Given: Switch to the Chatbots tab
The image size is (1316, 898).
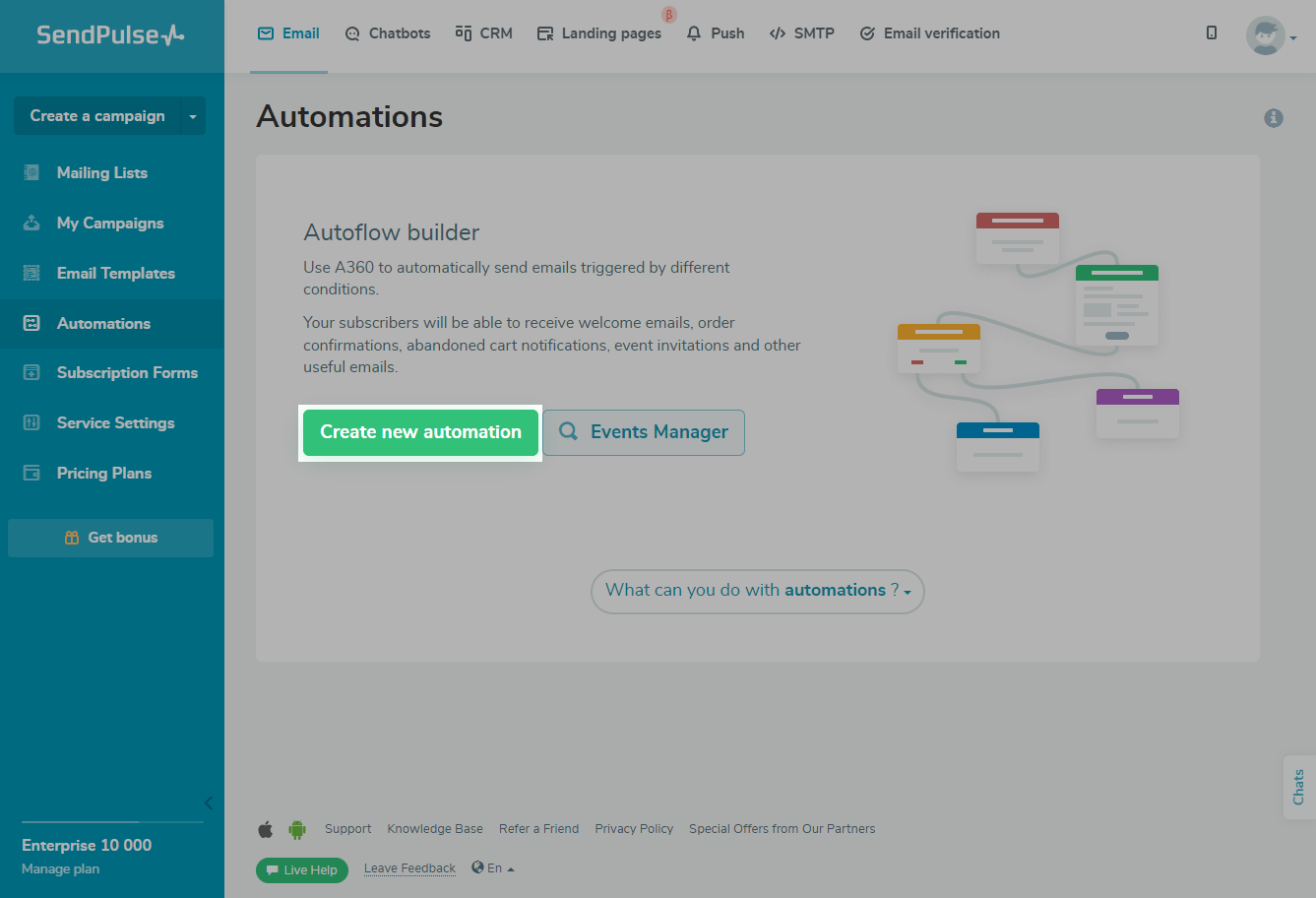Looking at the screenshot, I should (x=388, y=33).
